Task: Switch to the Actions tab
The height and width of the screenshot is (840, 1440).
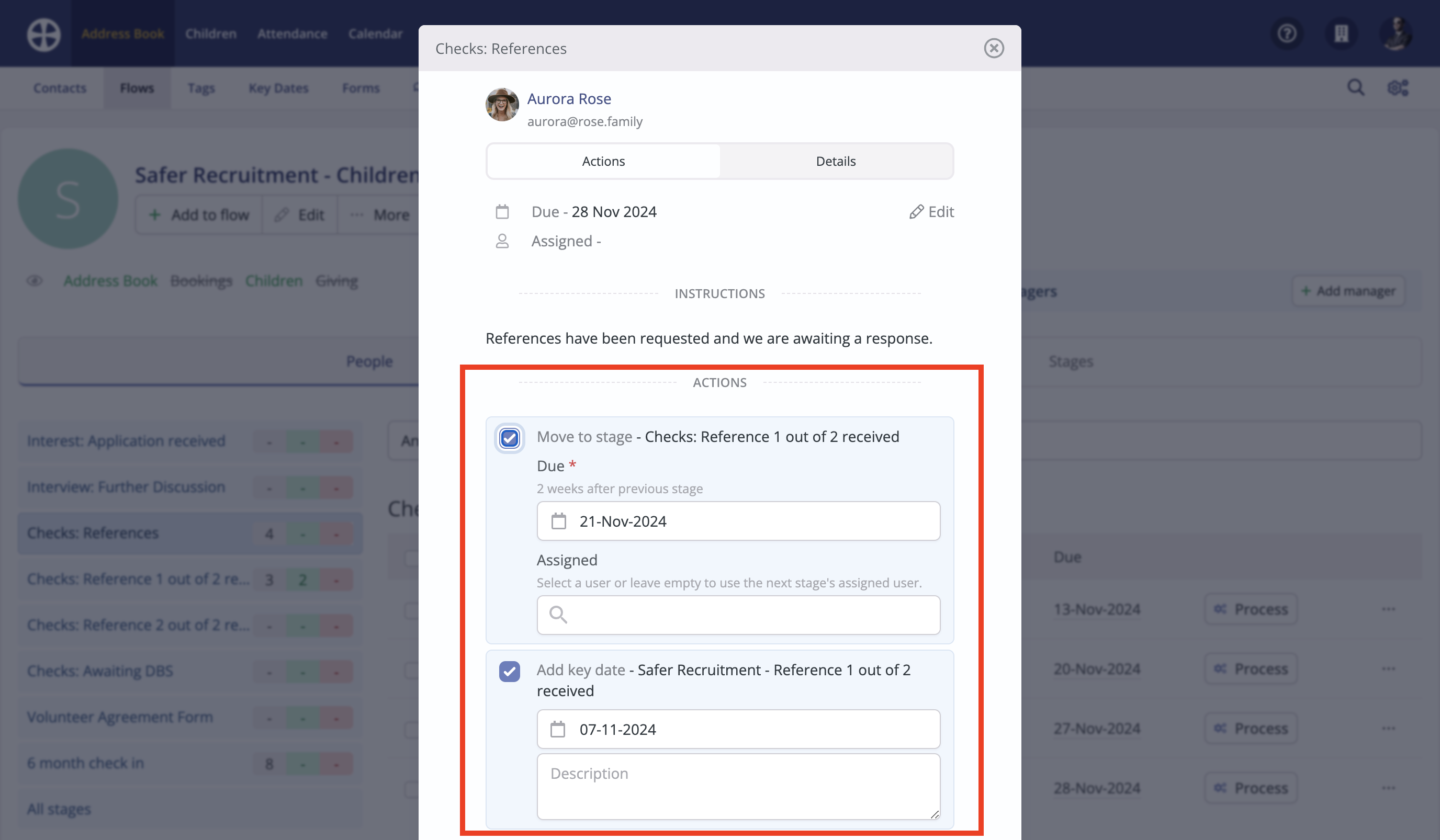Action: [603, 161]
